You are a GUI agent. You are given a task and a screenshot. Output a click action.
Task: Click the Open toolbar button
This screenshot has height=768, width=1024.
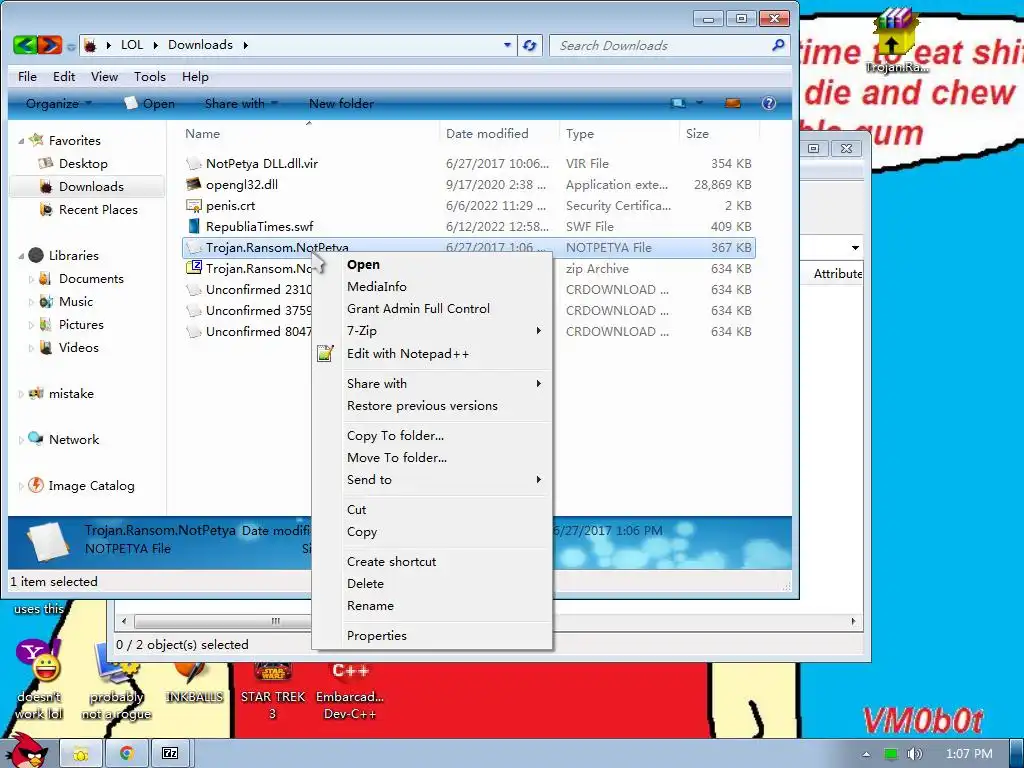tap(150, 103)
